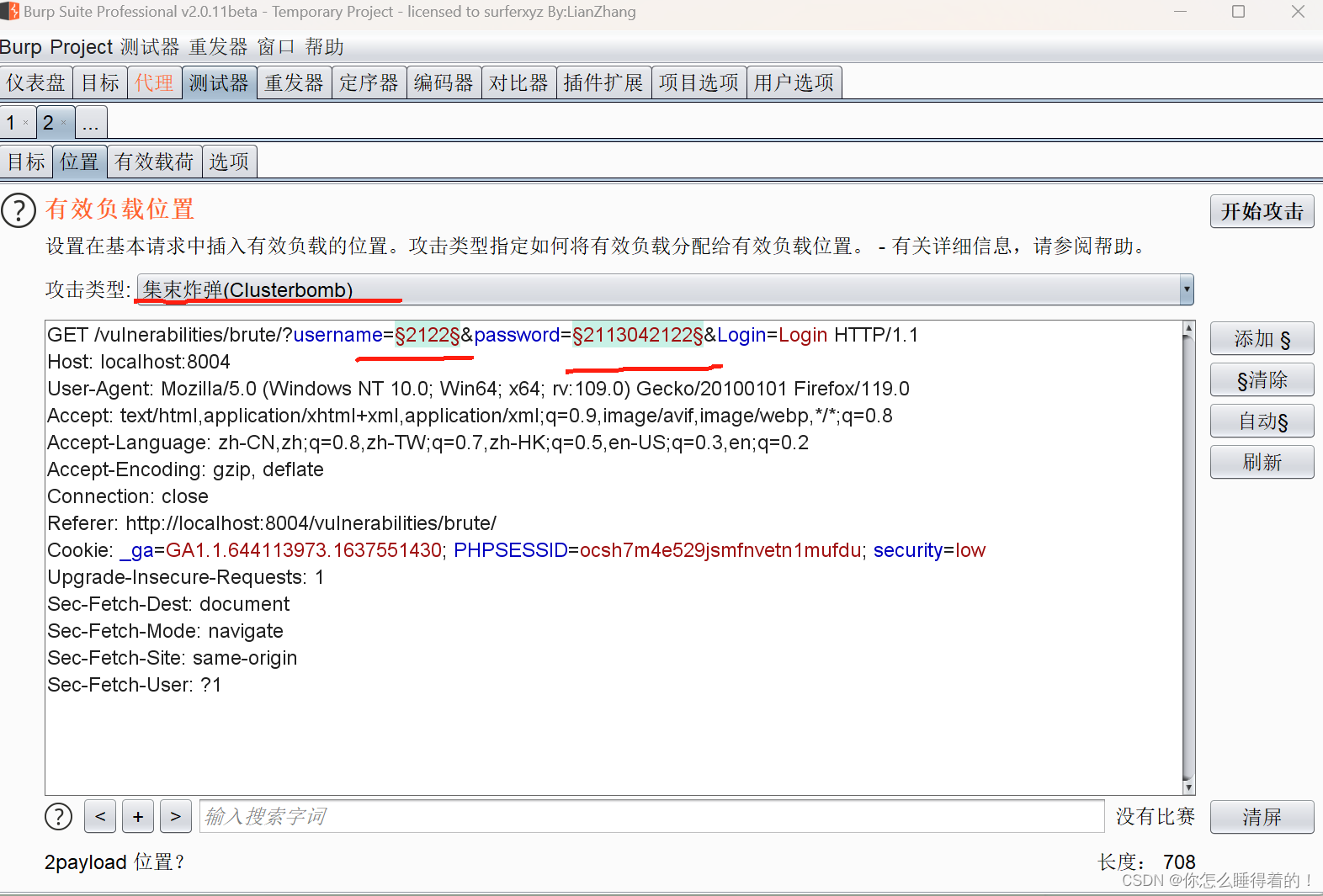Image resolution: width=1323 pixels, height=896 pixels.
Task: Click the §2122§ username payload marker
Action: 428,335
